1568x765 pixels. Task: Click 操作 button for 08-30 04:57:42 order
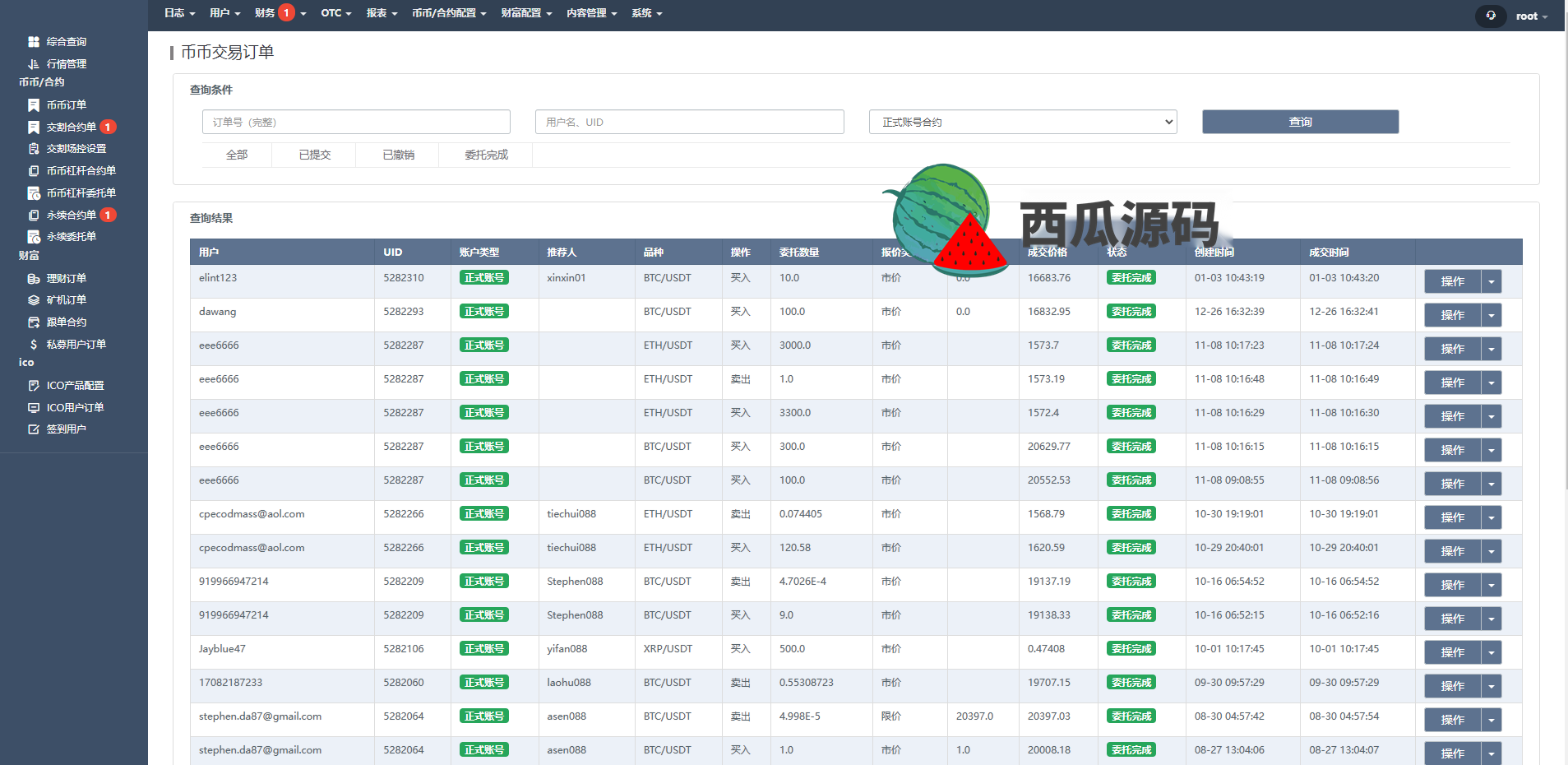pyautogui.click(x=1452, y=720)
